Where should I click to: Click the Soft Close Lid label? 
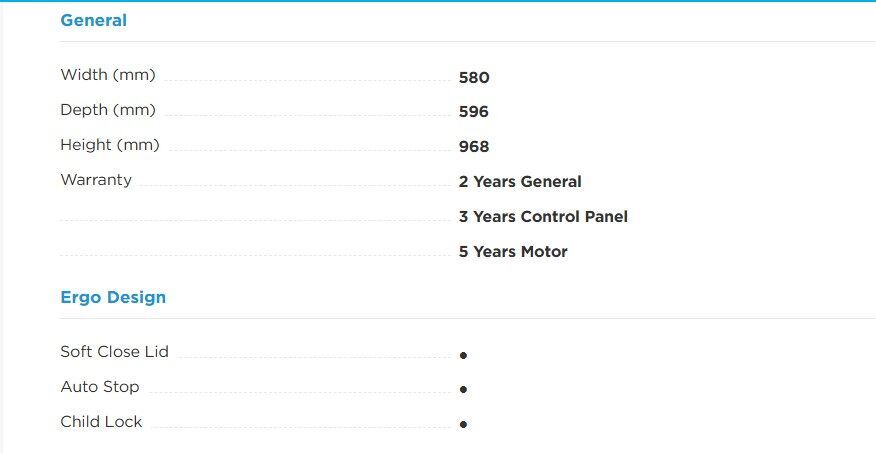pos(114,352)
